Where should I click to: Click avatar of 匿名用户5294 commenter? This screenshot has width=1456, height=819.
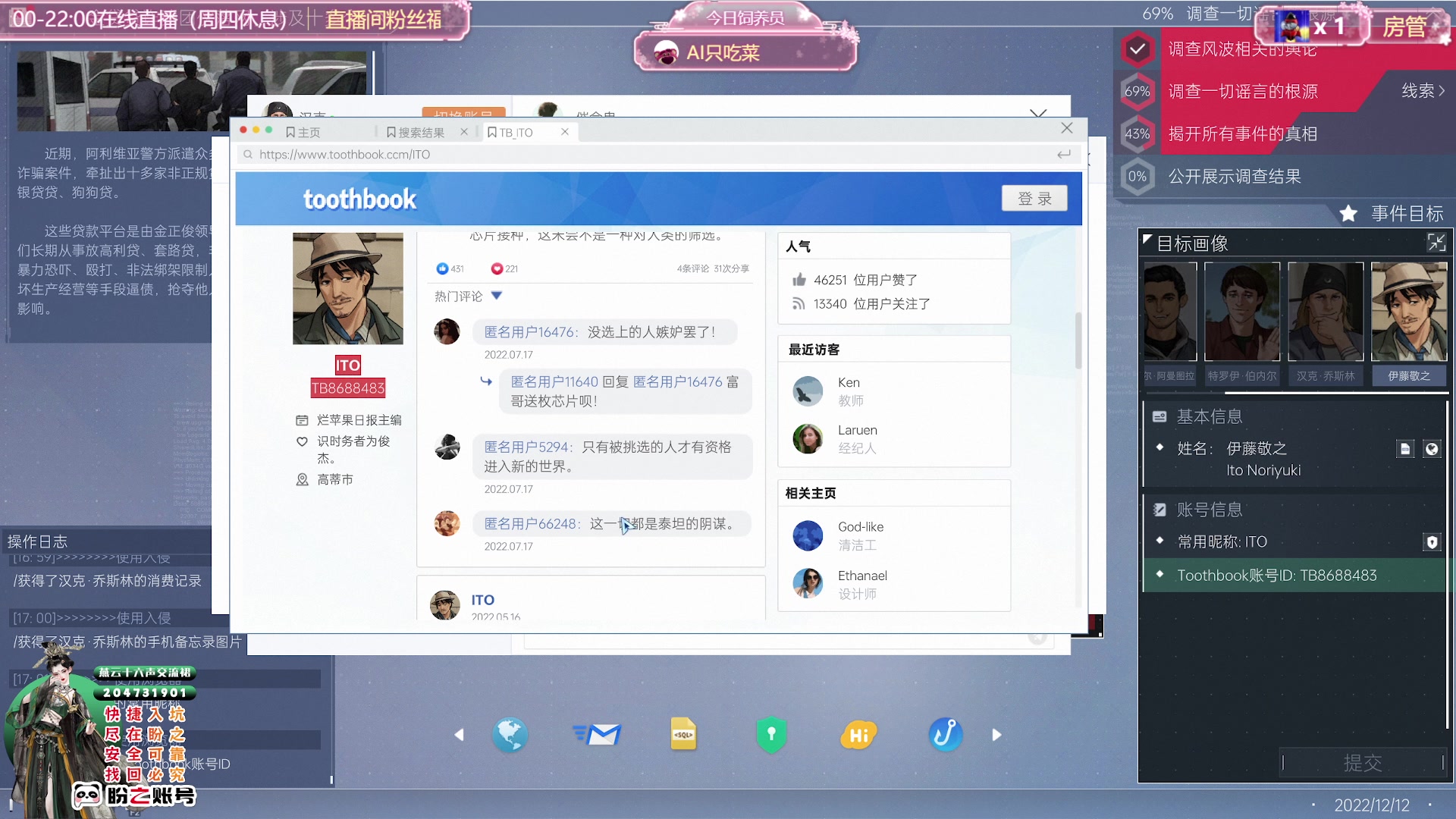447,447
